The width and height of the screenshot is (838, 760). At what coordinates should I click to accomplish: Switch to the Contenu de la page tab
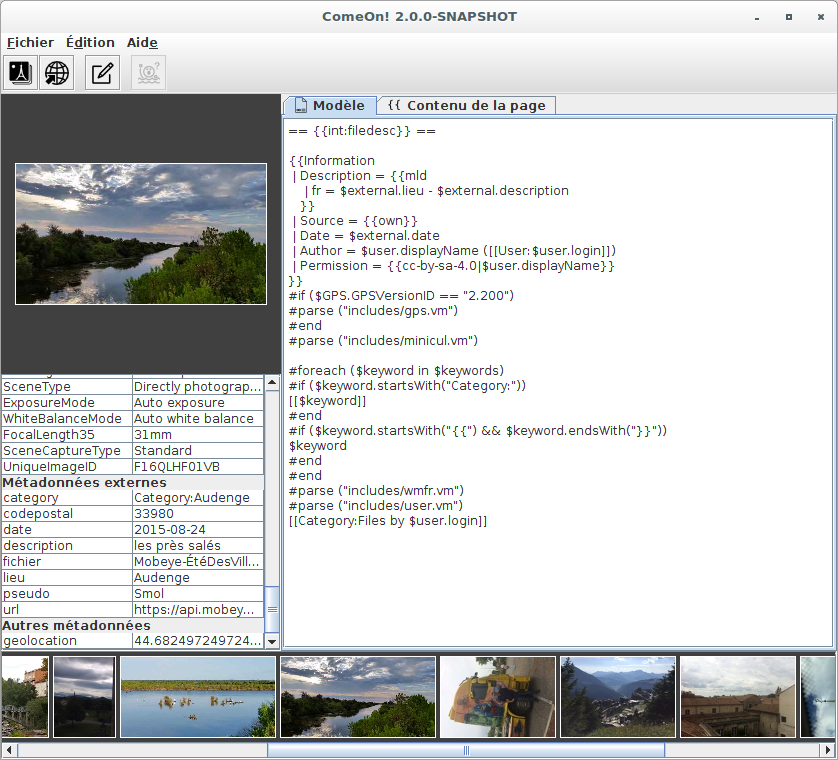pyautogui.click(x=466, y=105)
